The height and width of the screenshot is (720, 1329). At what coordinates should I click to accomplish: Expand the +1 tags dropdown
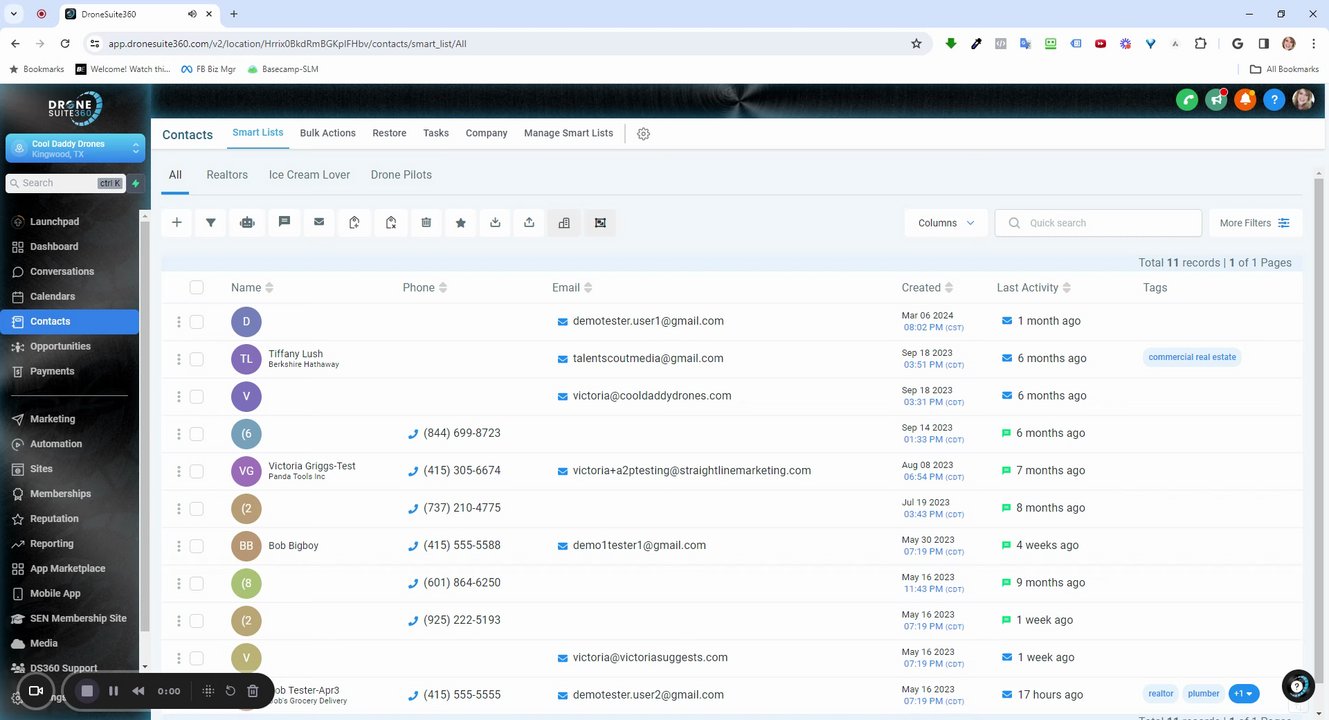tap(1243, 694)
